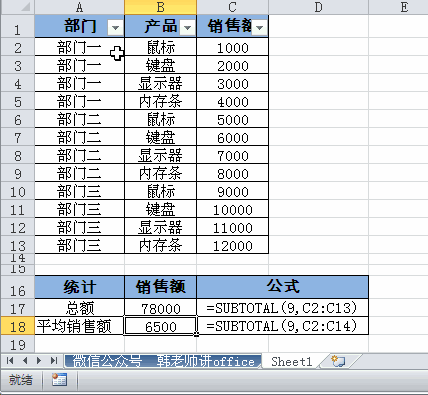
Task: Click 部门三 cell in row 13
Action: pos(79,245)
